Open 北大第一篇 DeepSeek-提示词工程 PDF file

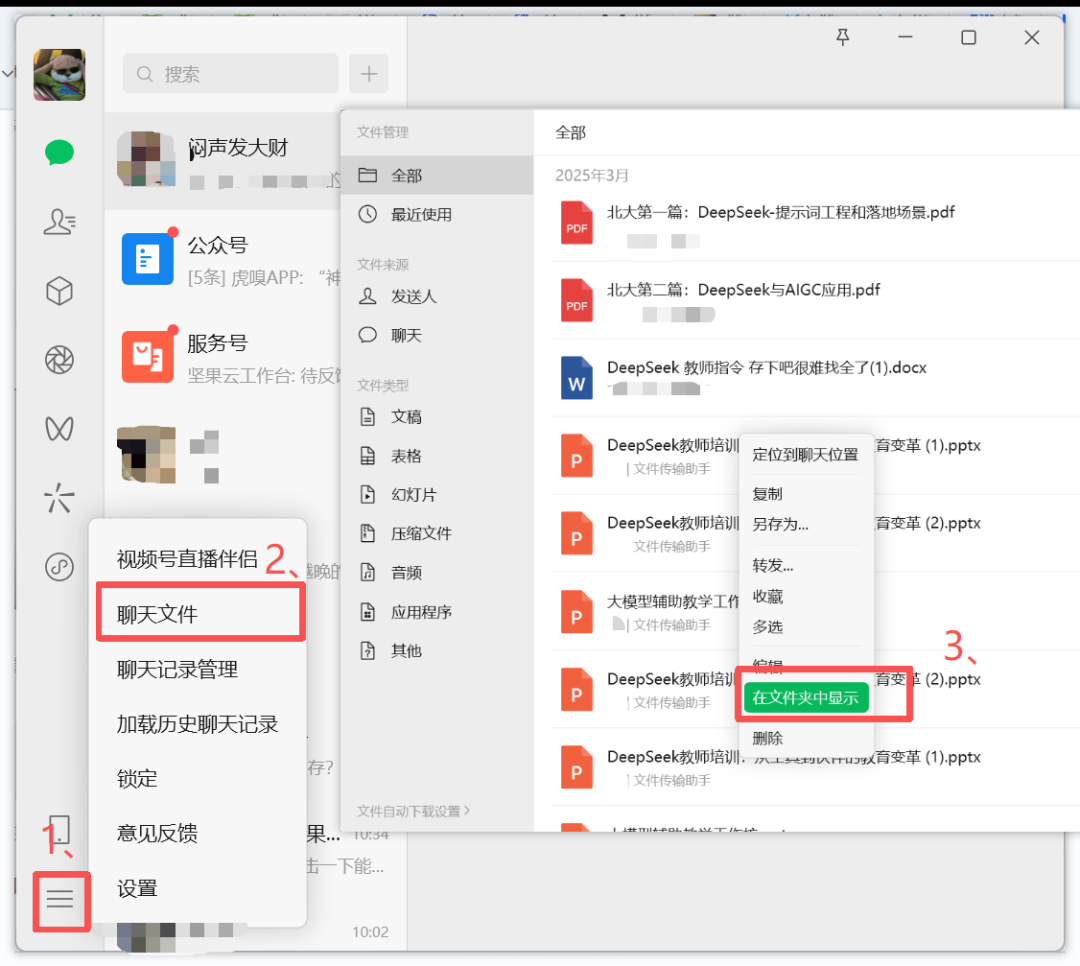click(815, 223)
